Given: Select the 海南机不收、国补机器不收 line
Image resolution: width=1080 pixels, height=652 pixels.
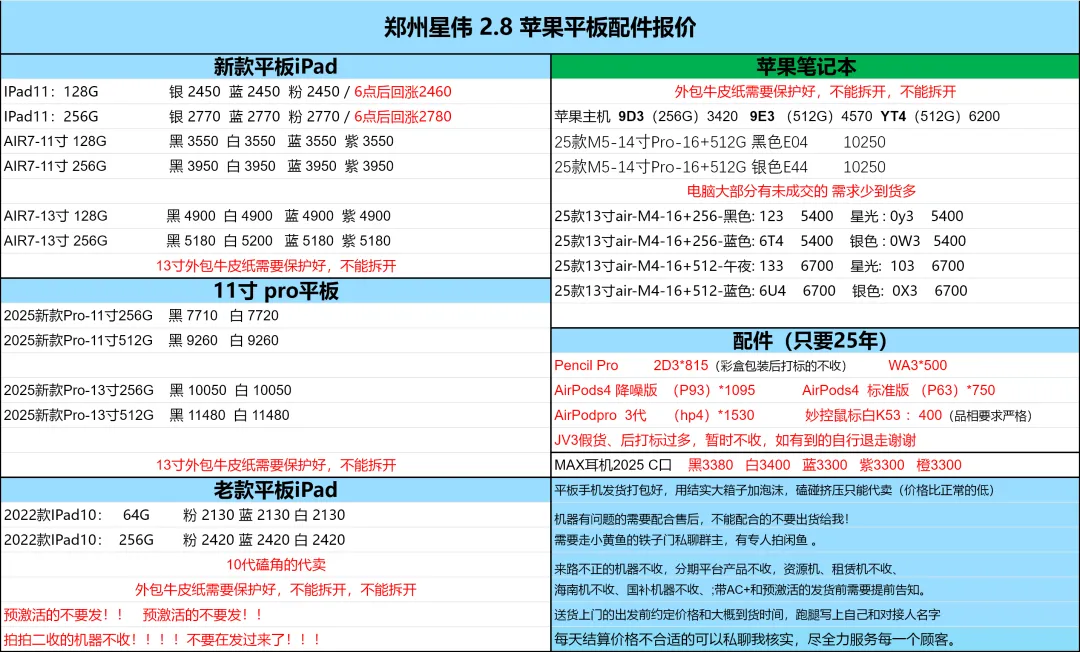Looking at the screenshot, I should [x=740, y=590].
